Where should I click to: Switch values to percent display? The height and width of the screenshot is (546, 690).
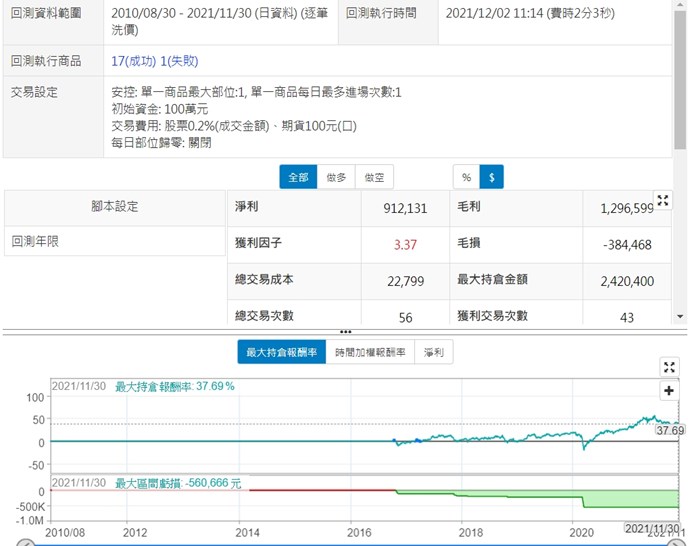click(x=466, y=177)
